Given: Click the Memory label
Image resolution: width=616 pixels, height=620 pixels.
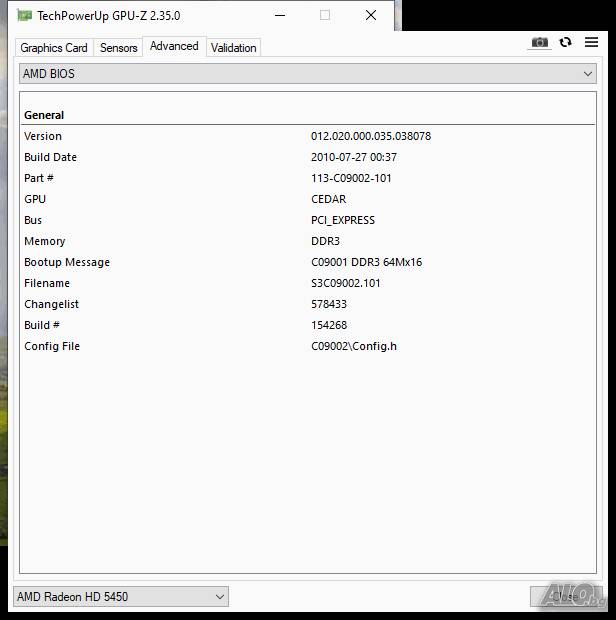Looking at the screenshot, I should click(x=45, y=241).
